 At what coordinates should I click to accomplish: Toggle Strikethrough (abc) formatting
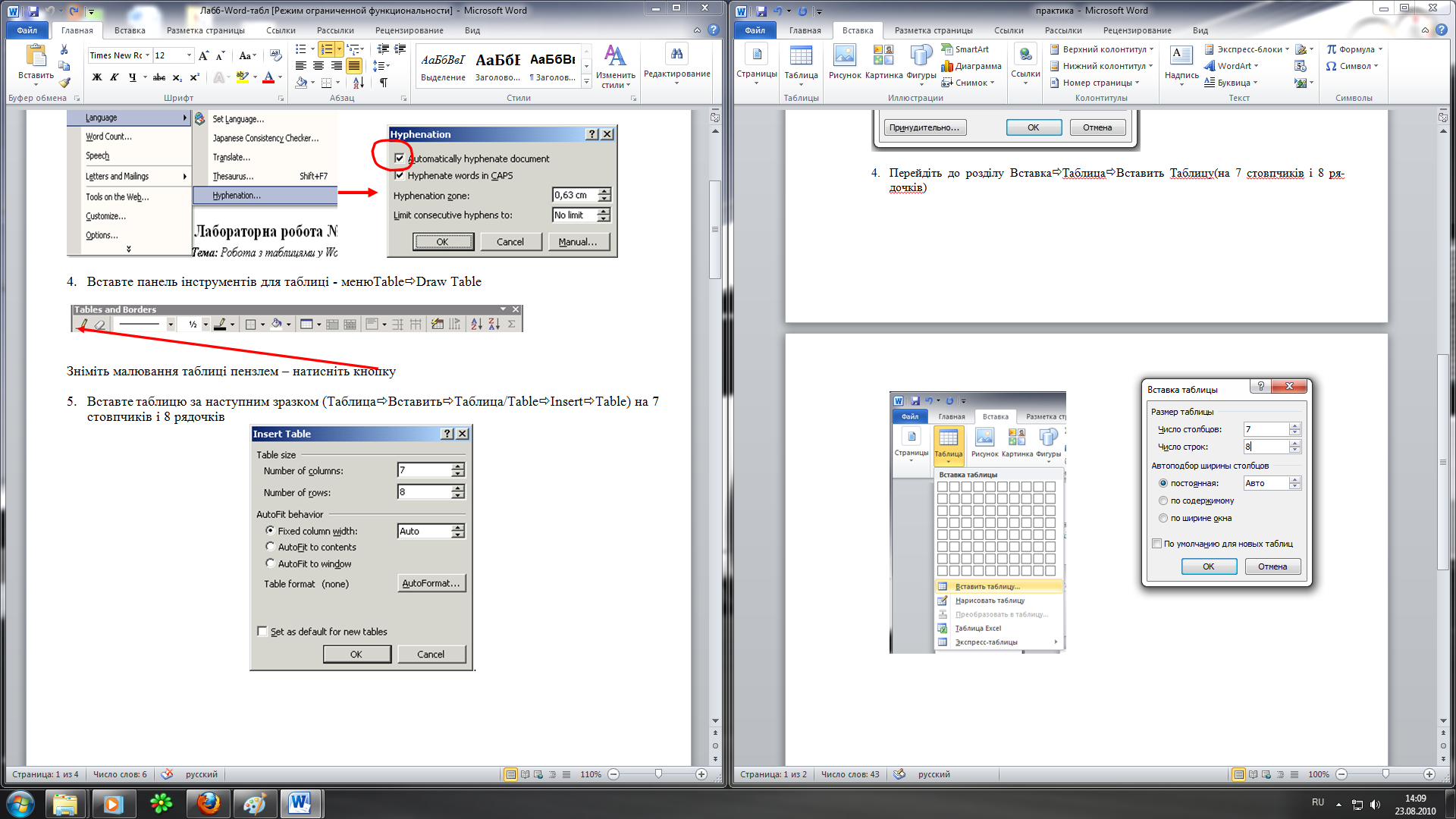[158, 77]
